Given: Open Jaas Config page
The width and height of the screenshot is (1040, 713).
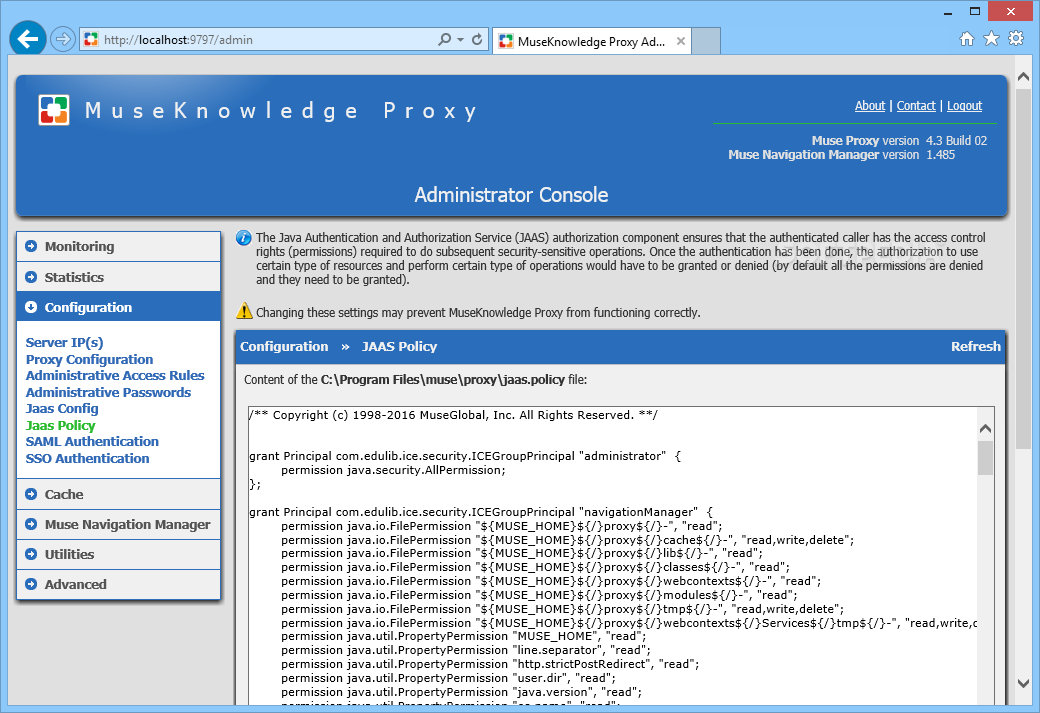Looking at the screenshot, I should [62, 409].
